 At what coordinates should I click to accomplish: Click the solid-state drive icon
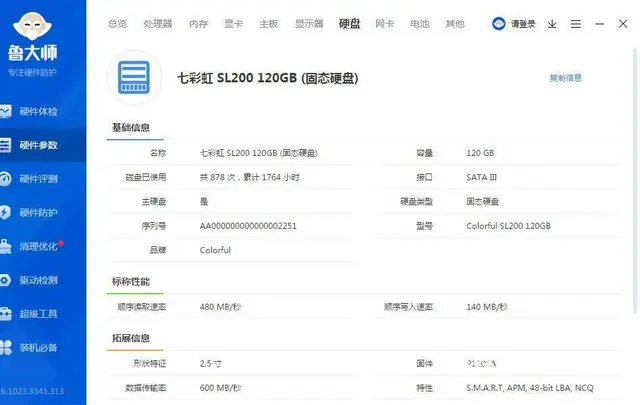tap(133, 76)
